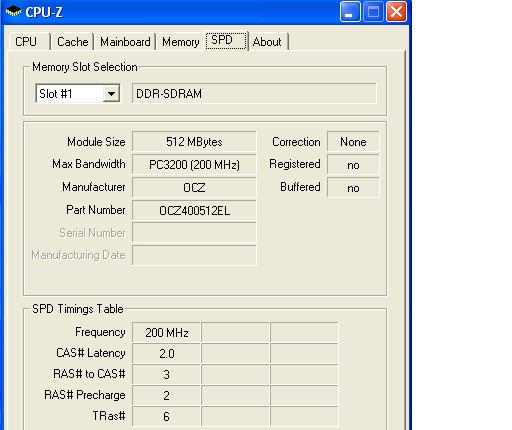Click the Module Size label
The image size is (512, 430).
point(96,142)
